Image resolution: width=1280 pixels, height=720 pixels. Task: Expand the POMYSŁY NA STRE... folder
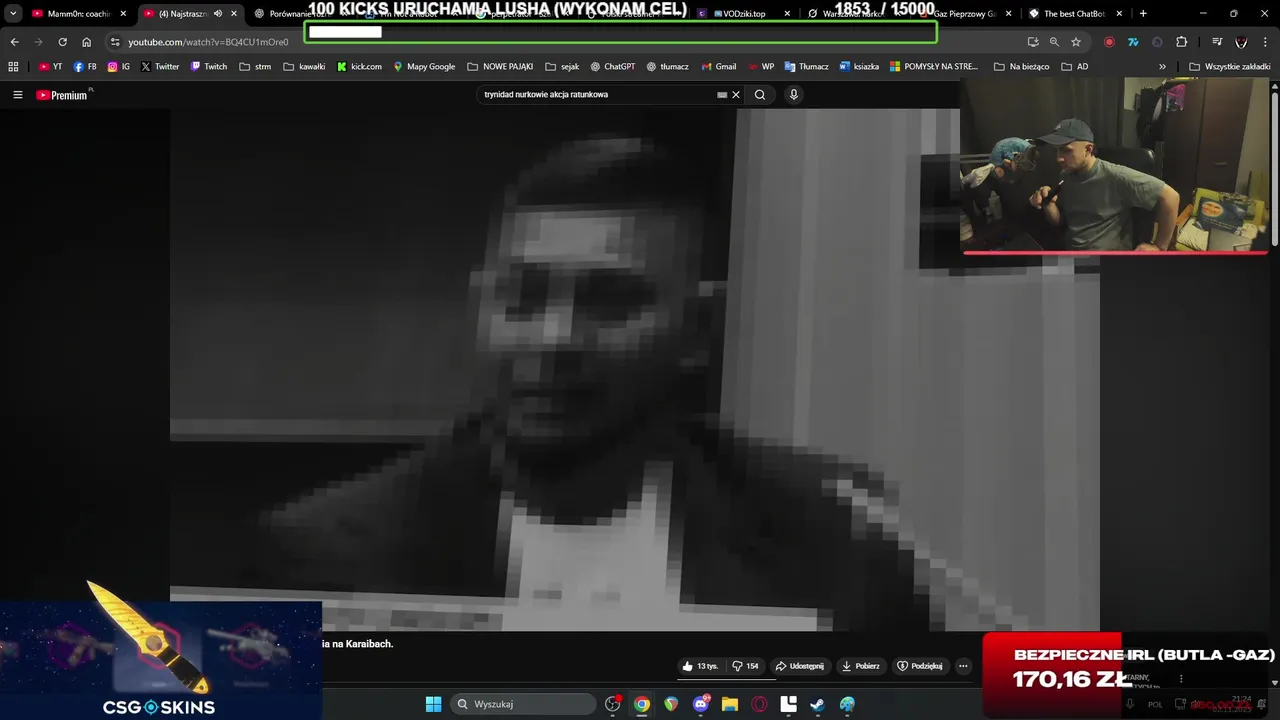click(x=934, y=67)
